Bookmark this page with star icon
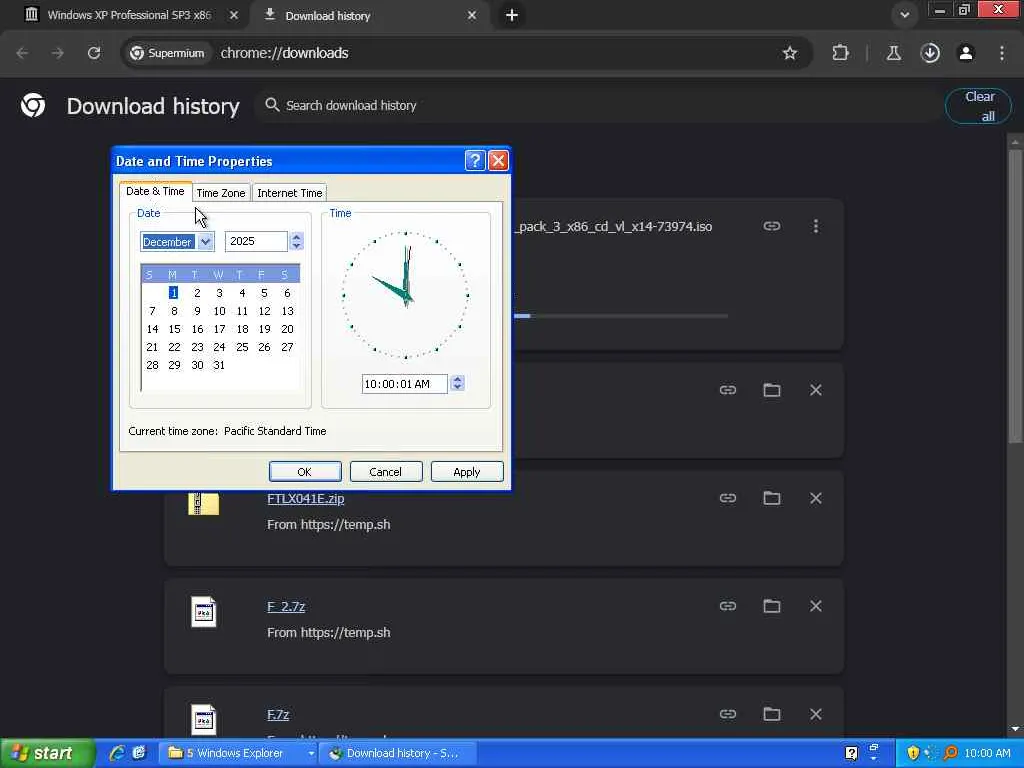 (x=790, y=53)
